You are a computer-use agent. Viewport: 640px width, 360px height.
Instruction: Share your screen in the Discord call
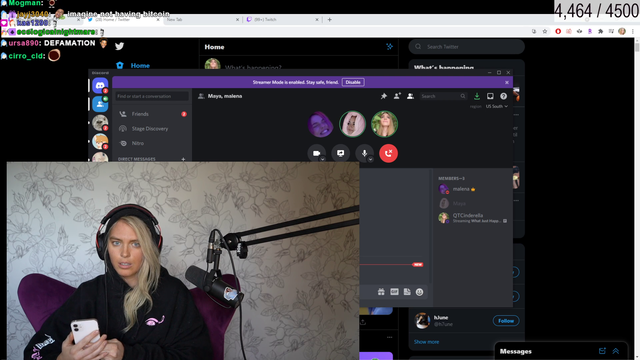340,153
